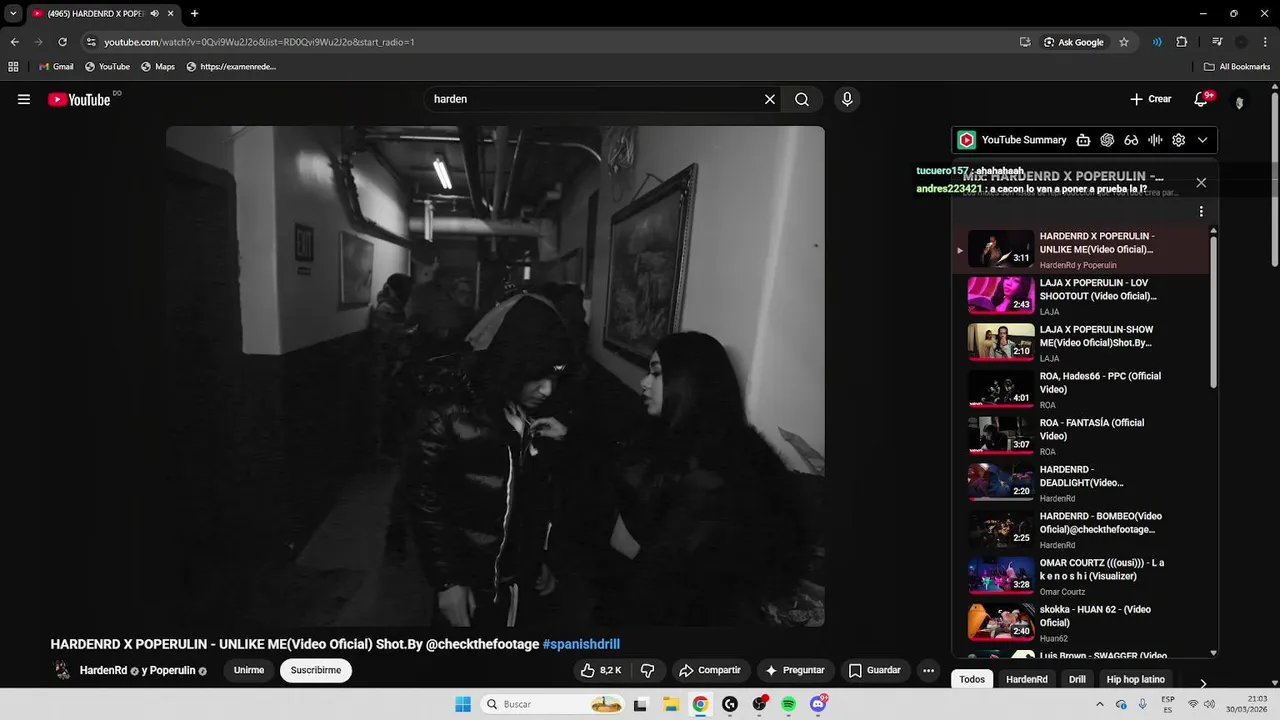Click the robot icon in YouTube Summary
The height and width of the screenshot is (720, 1280).
(1083, 140)
